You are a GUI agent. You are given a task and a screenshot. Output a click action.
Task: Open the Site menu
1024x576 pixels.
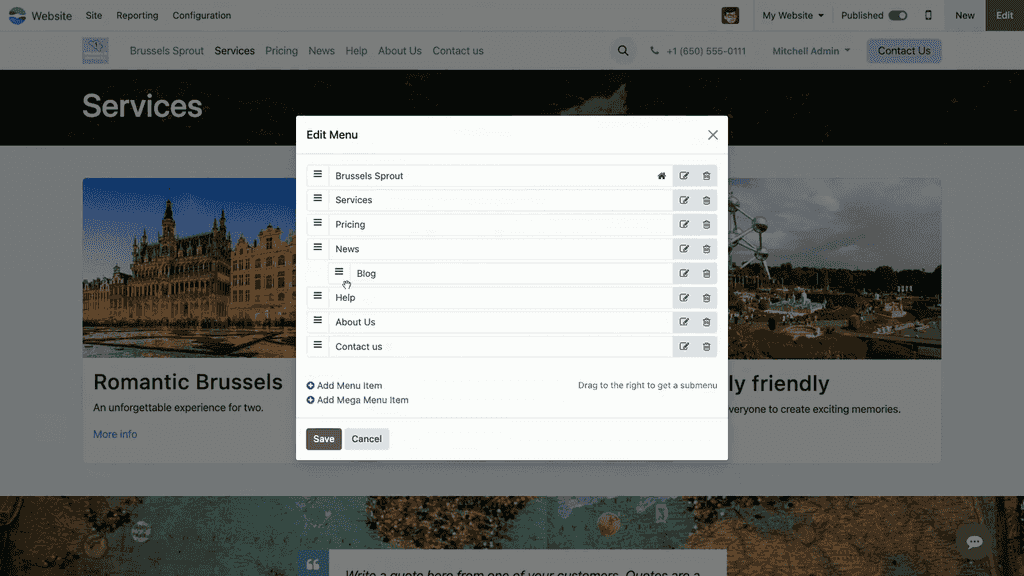point(94,15)
